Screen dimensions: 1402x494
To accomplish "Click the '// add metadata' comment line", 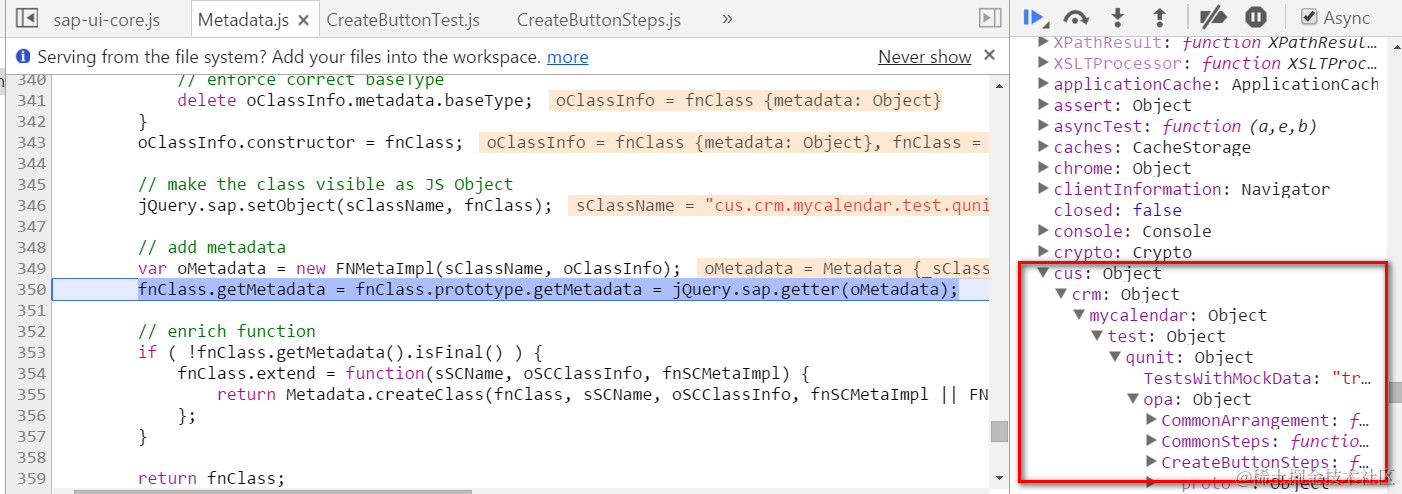I will pyautogui.click(x=211, y=247).
